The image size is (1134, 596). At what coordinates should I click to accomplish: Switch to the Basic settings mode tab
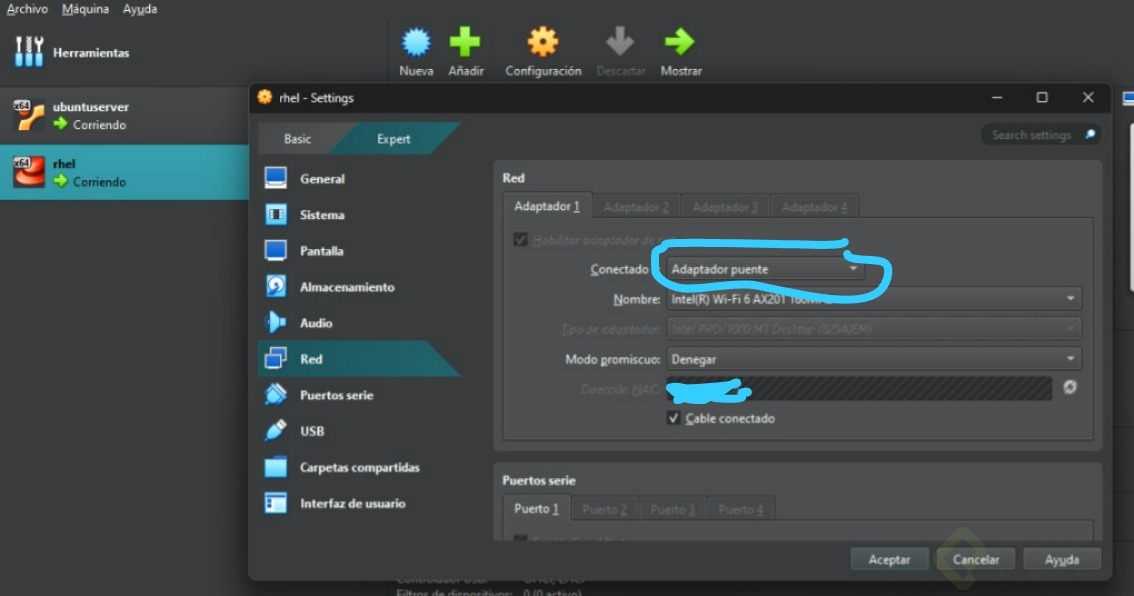pyautogui.click(x=297, y=139)
